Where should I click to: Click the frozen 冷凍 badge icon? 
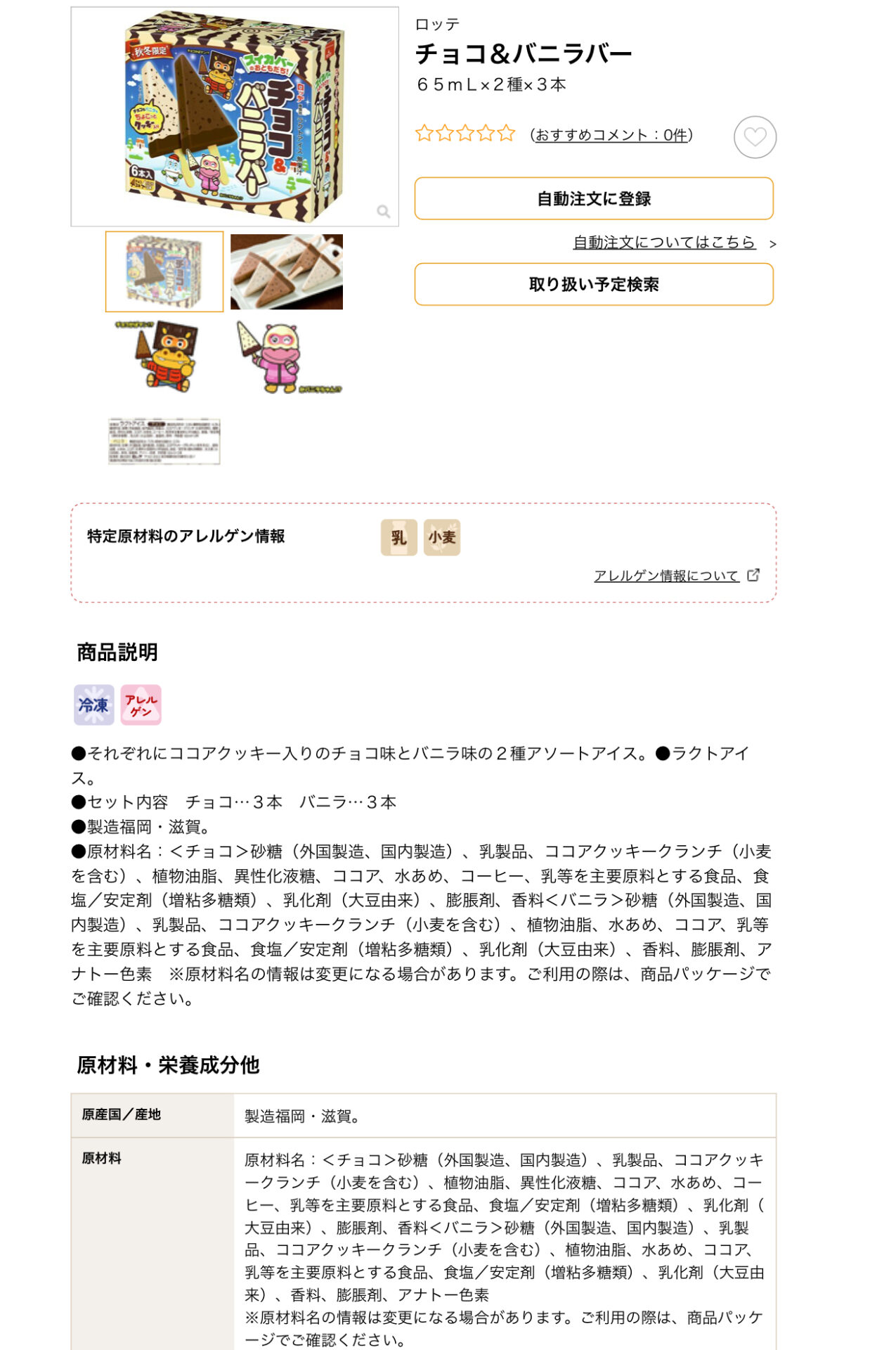[x=94, y=705]
